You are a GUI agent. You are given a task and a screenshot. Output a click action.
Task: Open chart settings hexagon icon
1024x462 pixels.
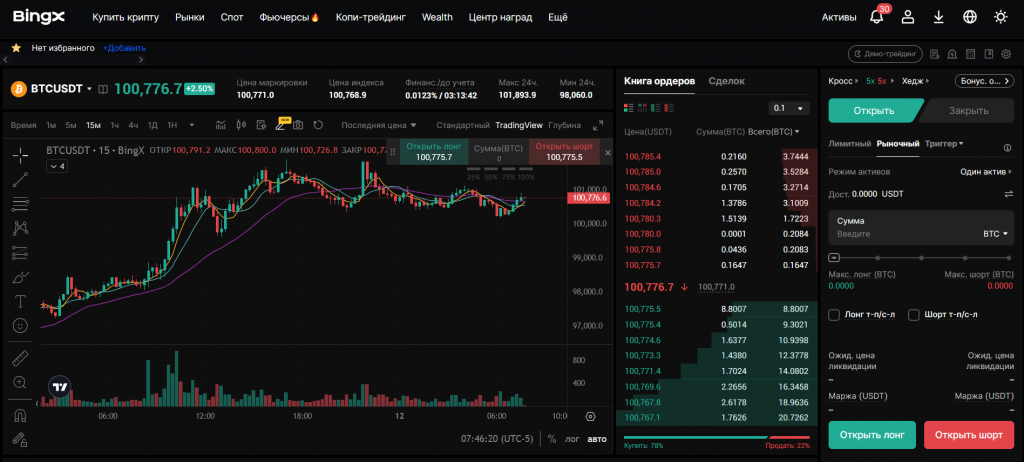pos(590,416)
